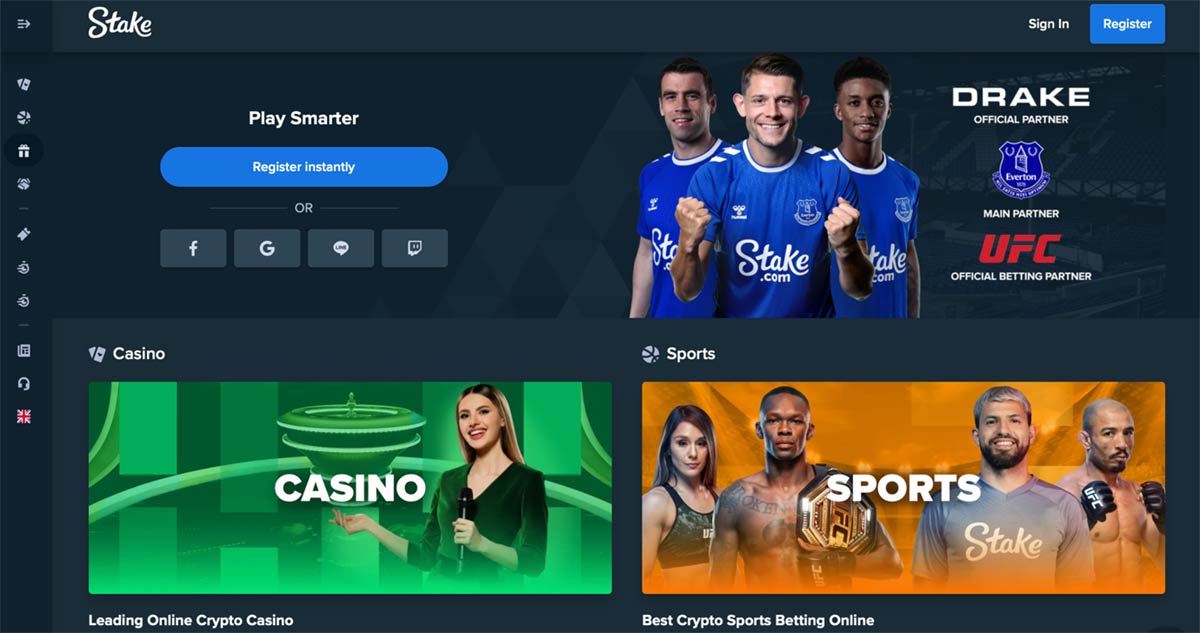Open live support via headset icon

[x=24, y=384]
